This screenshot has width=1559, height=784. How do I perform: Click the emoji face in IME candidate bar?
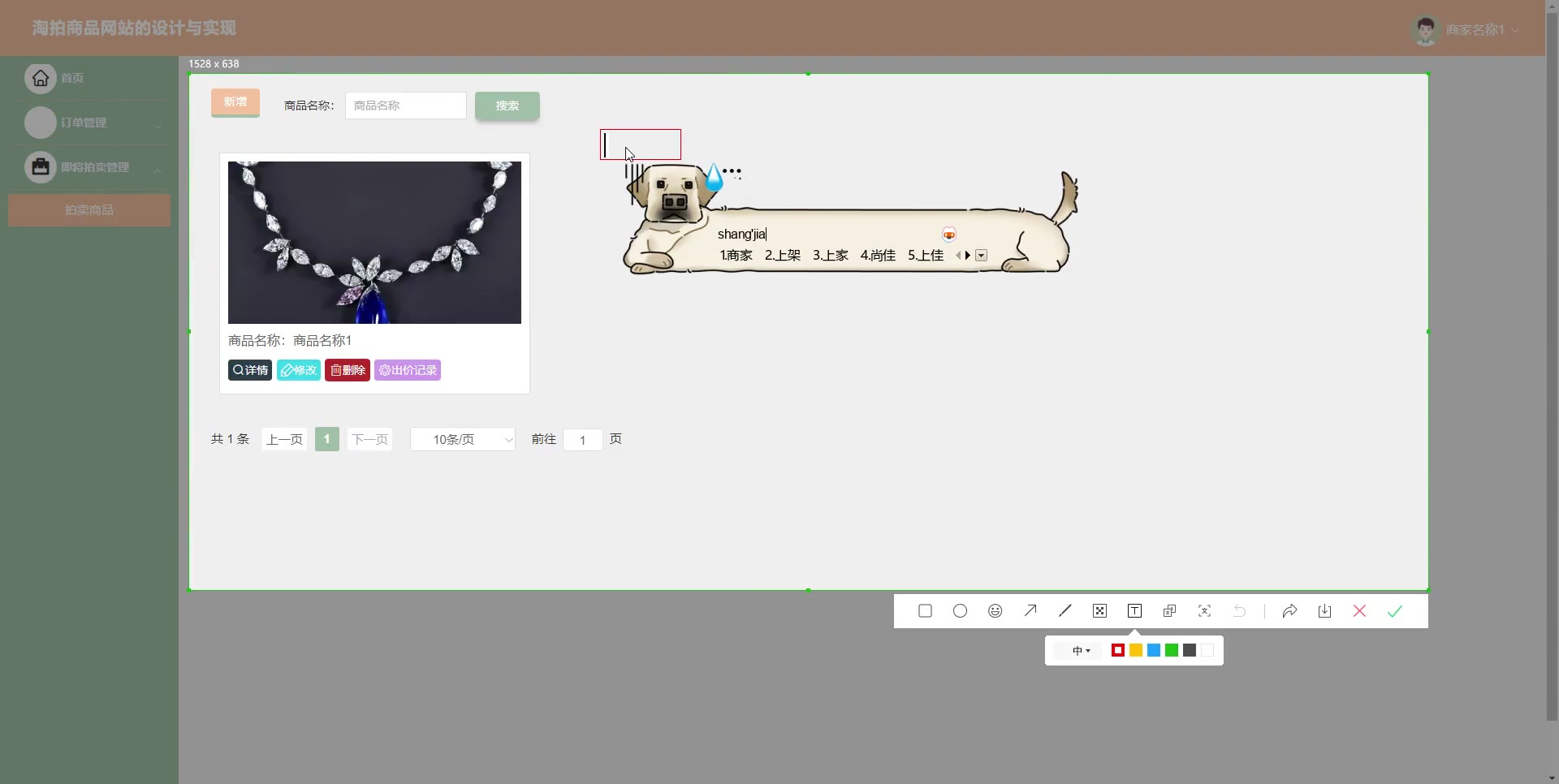click(x=949, y=235)
